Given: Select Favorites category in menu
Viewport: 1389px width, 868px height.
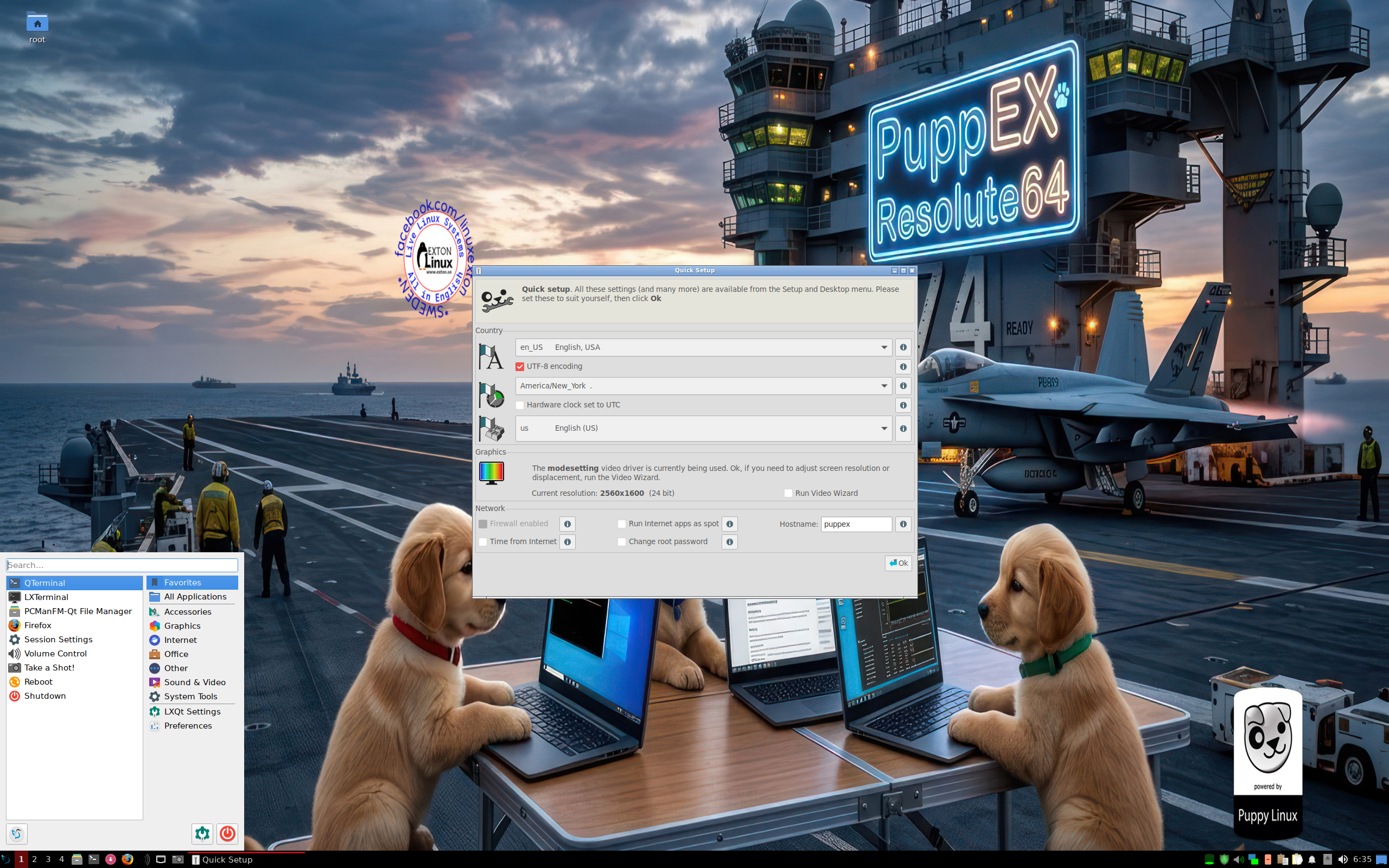Looking at the screenshot, I should pyautogui.click(x=192, y=583).
